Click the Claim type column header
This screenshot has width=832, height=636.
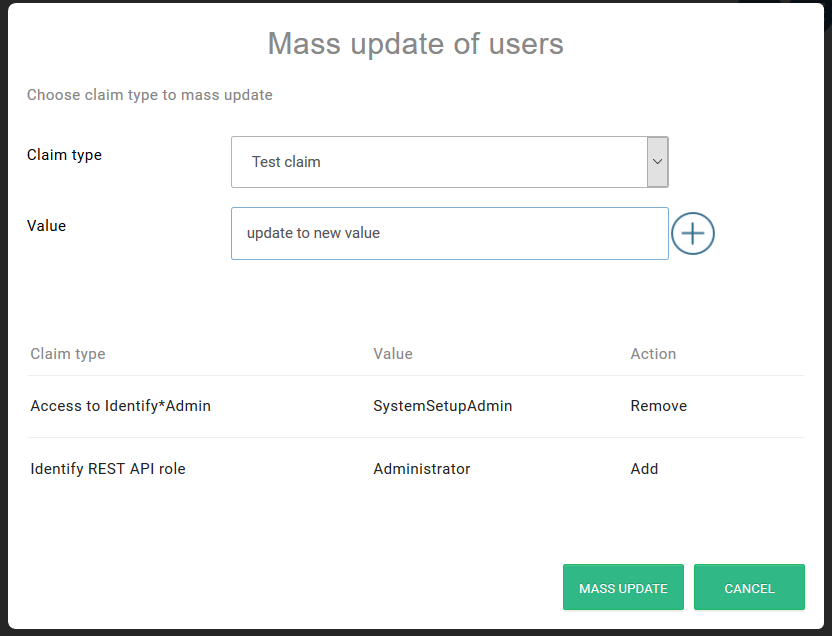pos(68,354)
